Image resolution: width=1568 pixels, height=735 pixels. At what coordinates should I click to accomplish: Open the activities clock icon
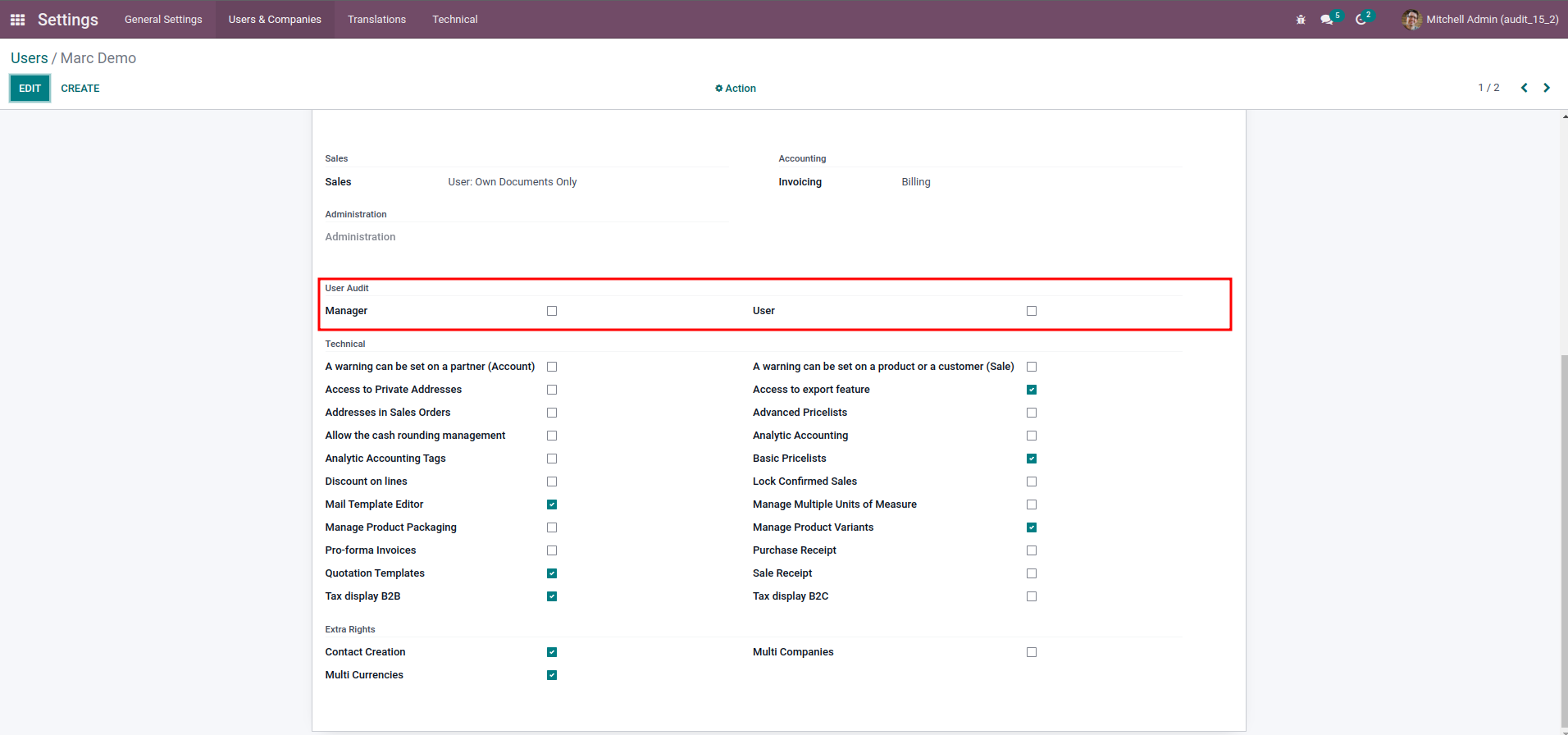pyautogui.click(x=1361, y=20)
